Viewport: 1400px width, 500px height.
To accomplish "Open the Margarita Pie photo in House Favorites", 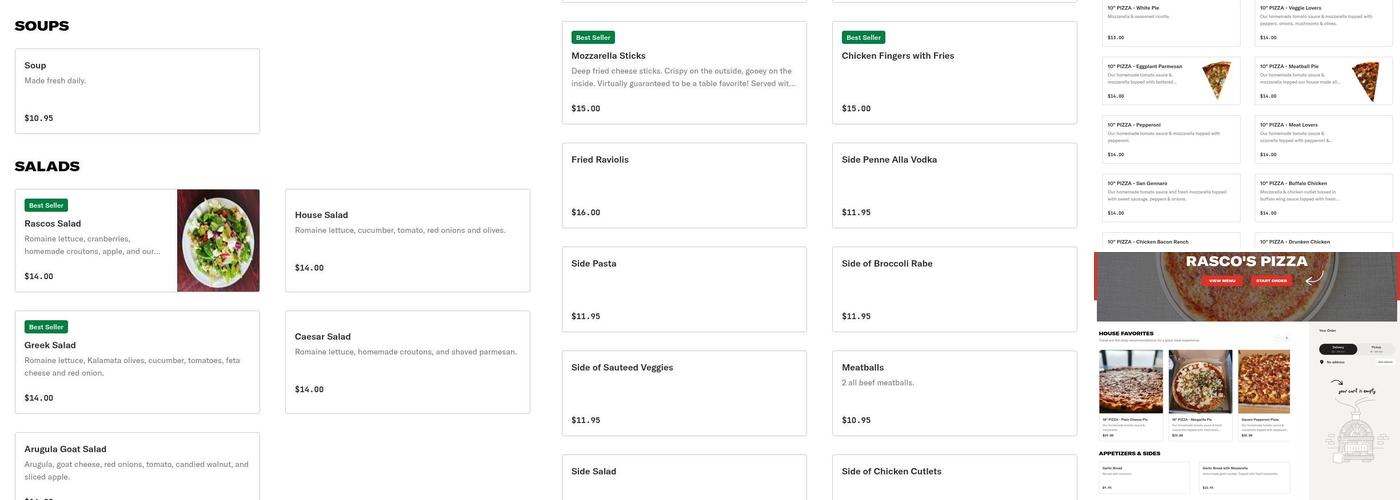I will 1200,381.
